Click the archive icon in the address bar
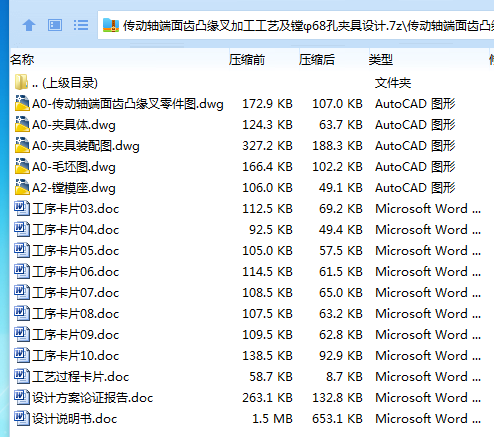This screenshot has height=437, width=494. click(111, 25)
